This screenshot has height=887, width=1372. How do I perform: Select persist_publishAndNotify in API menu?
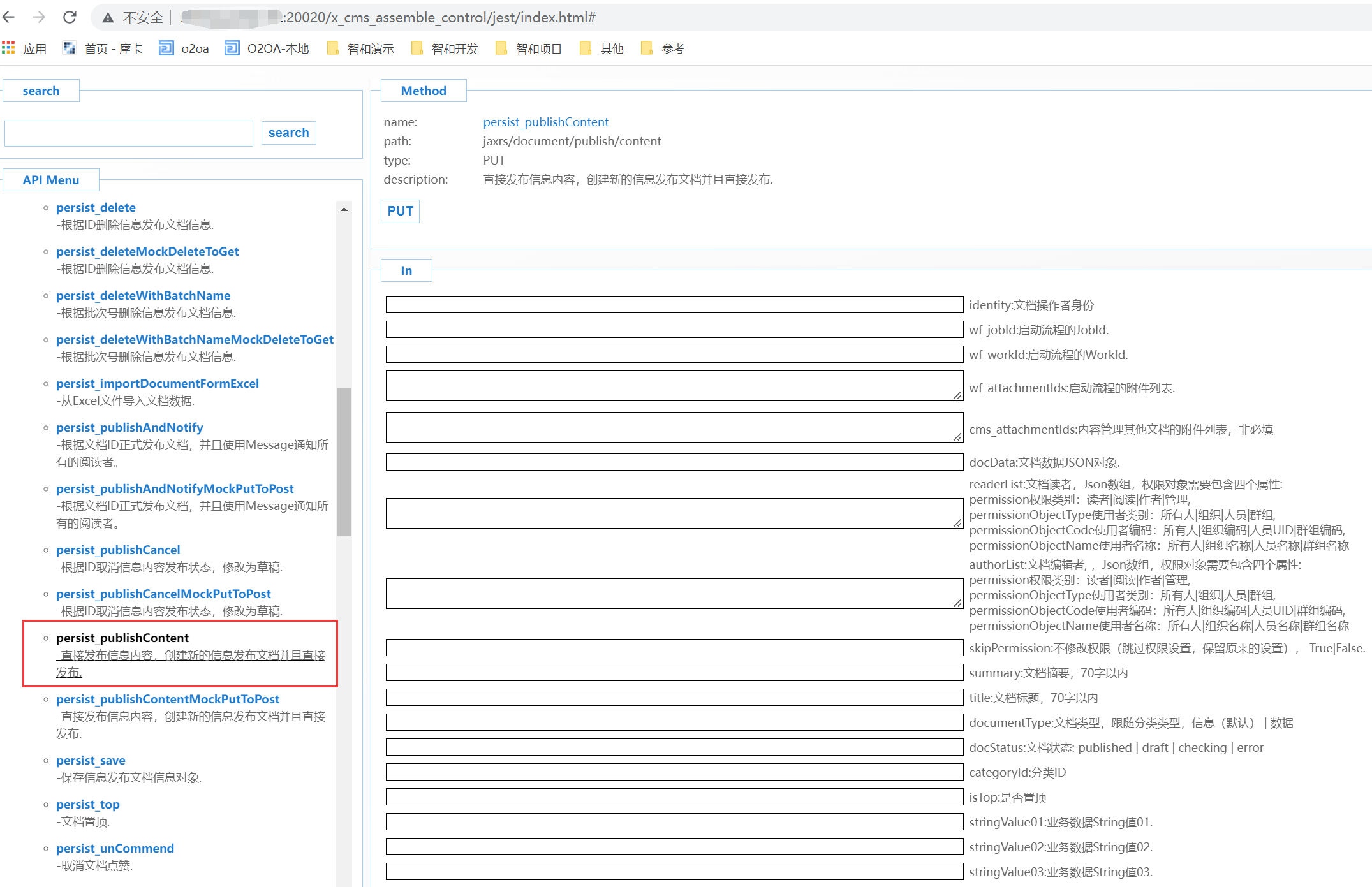(x=129, y=427)
